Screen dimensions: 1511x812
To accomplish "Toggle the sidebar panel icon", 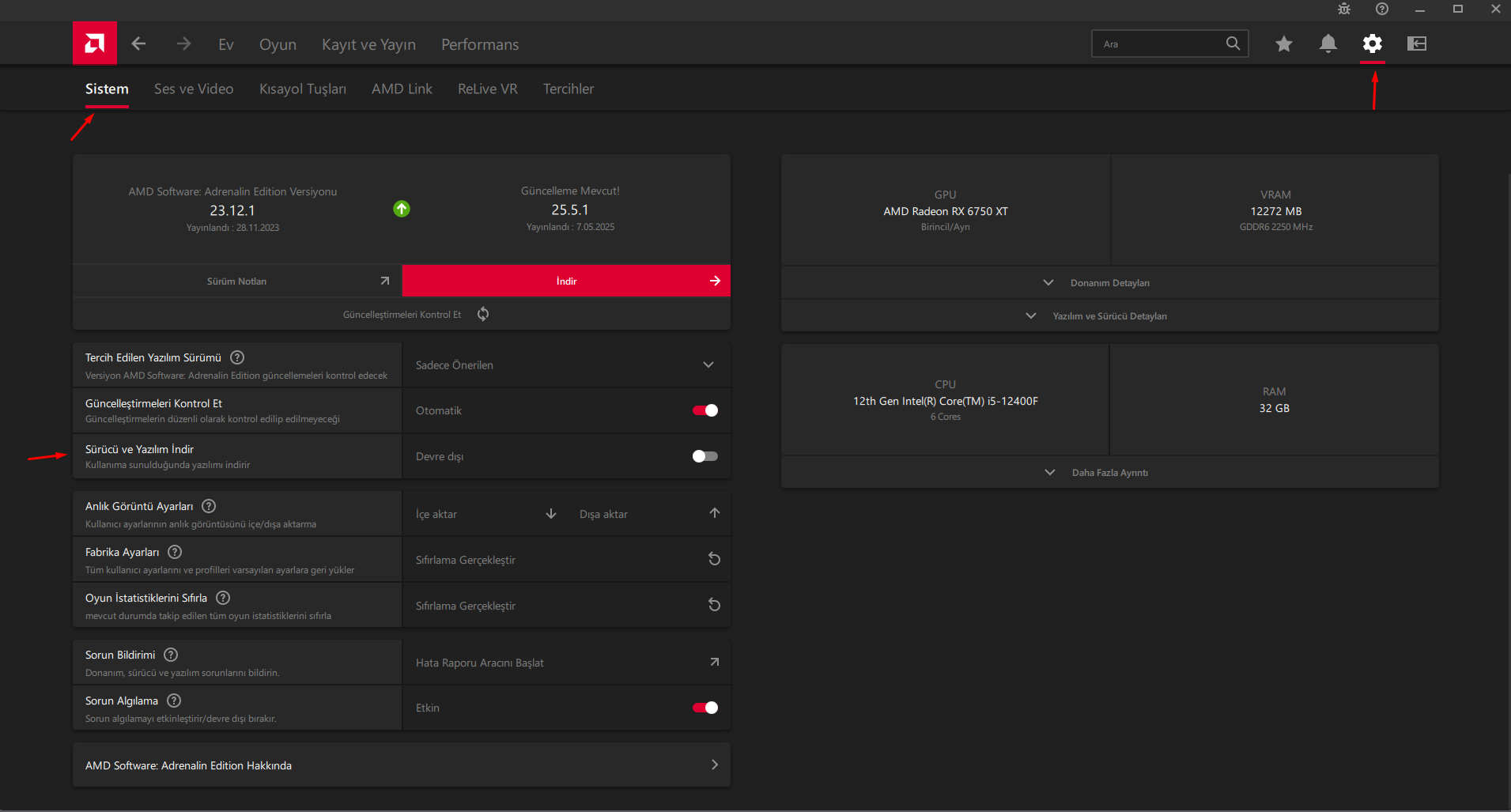I will (x=1417, y=43).
